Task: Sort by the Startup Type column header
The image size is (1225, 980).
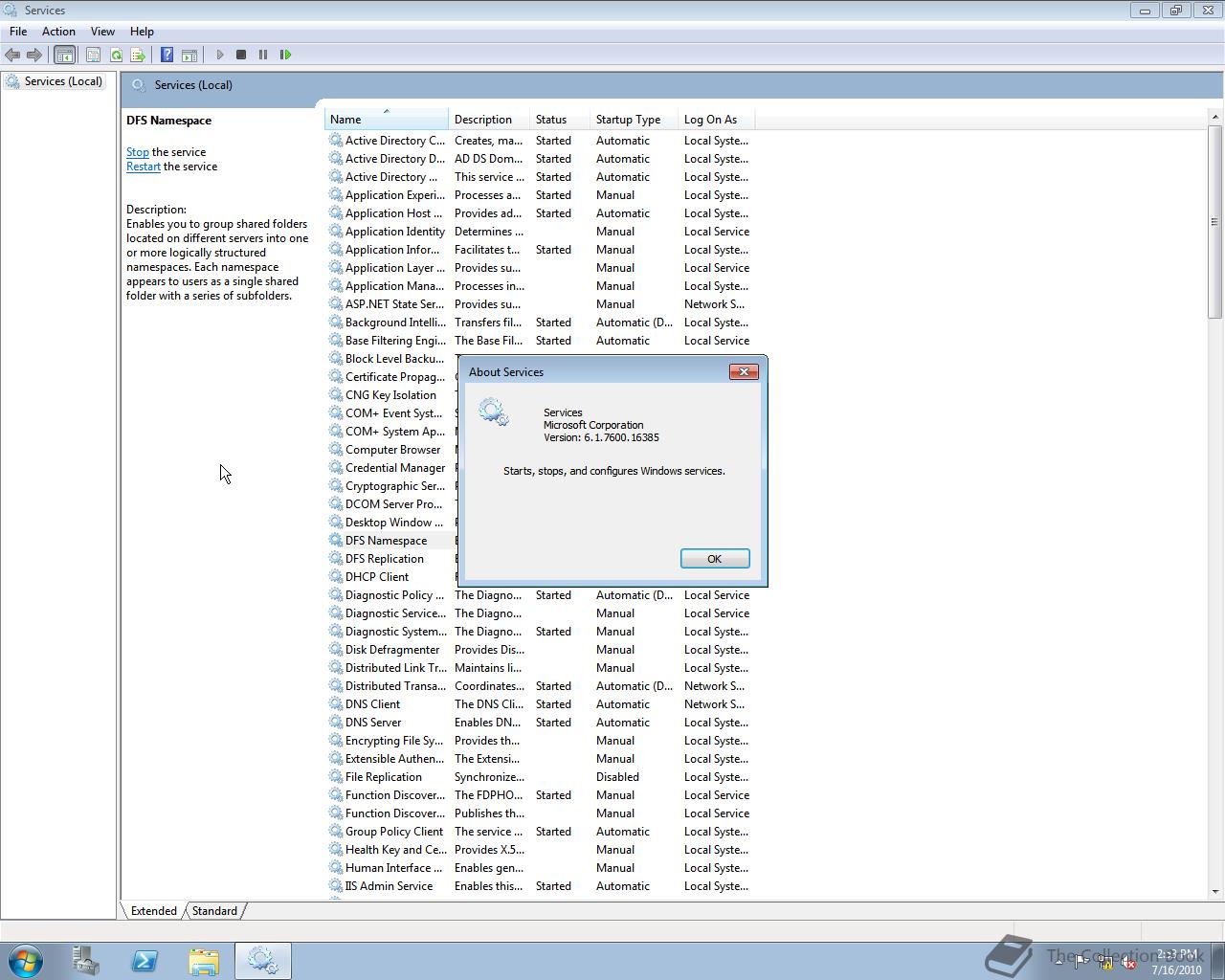Action: (634, 120)
